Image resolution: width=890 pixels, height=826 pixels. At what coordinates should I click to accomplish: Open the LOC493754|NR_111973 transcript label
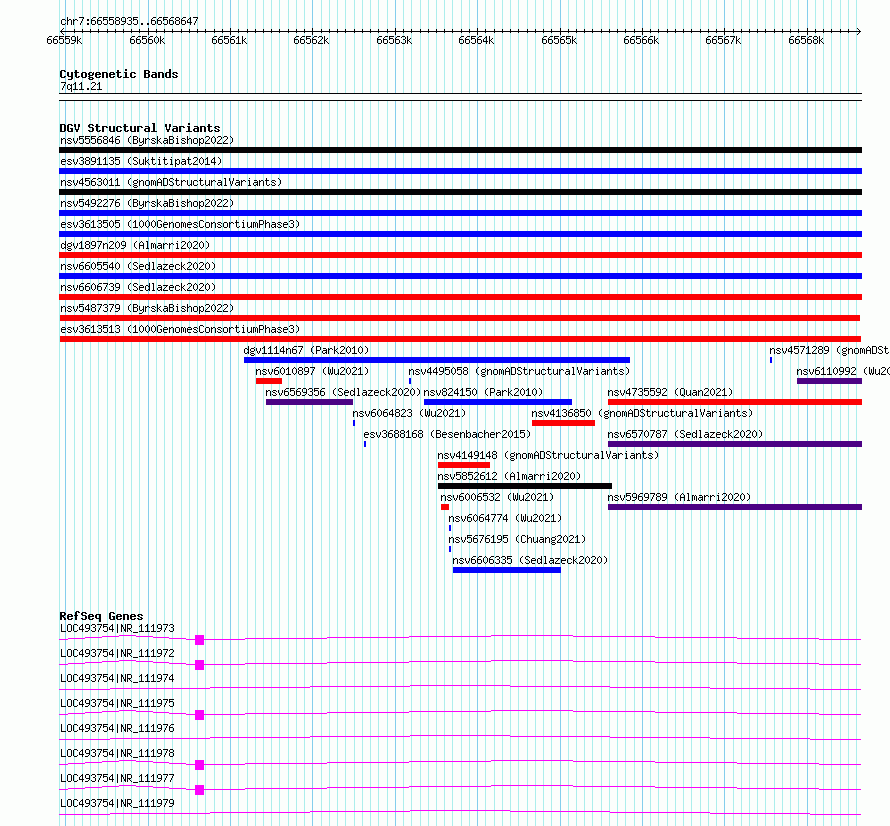117,628
